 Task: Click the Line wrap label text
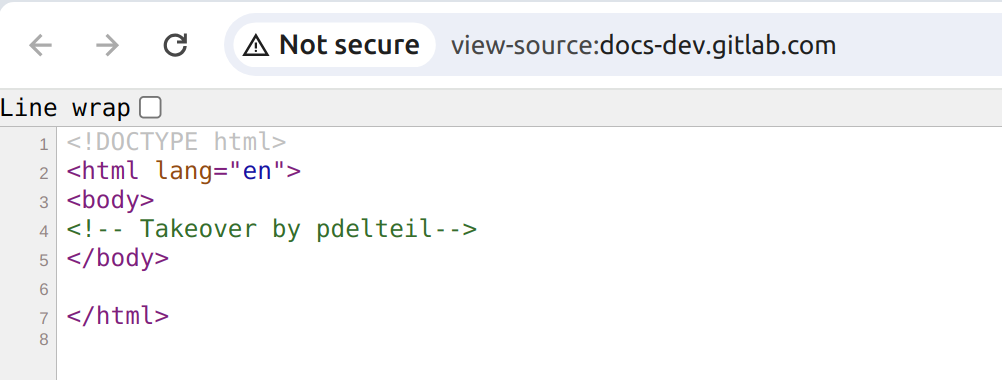click(65, 108)
